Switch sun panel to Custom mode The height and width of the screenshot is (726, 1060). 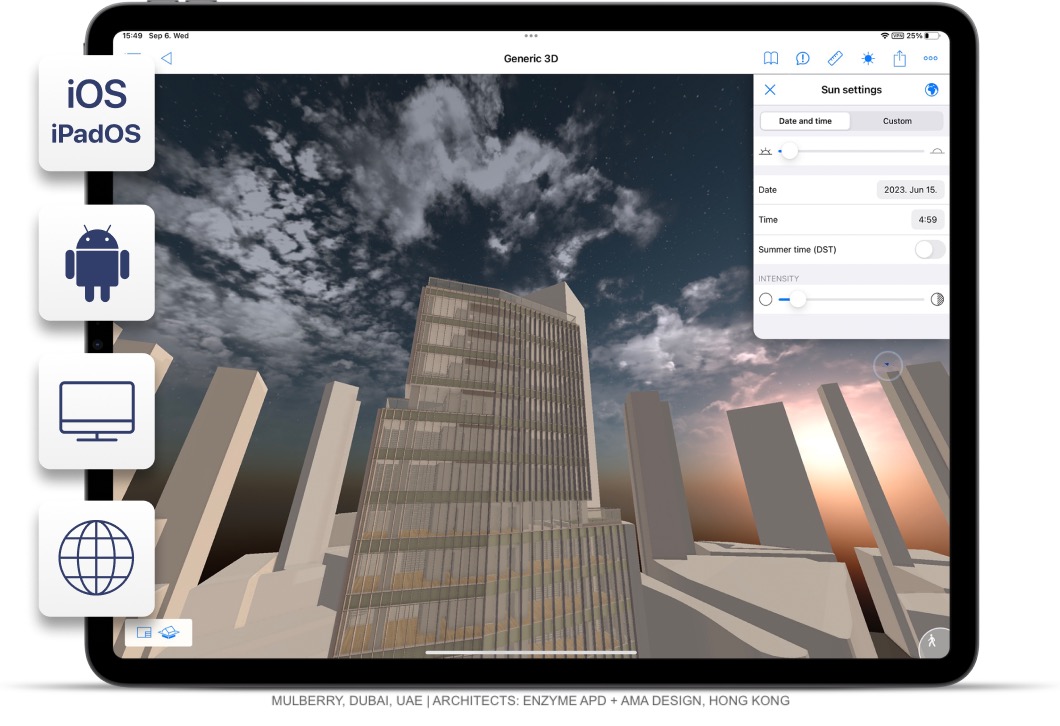897,121
